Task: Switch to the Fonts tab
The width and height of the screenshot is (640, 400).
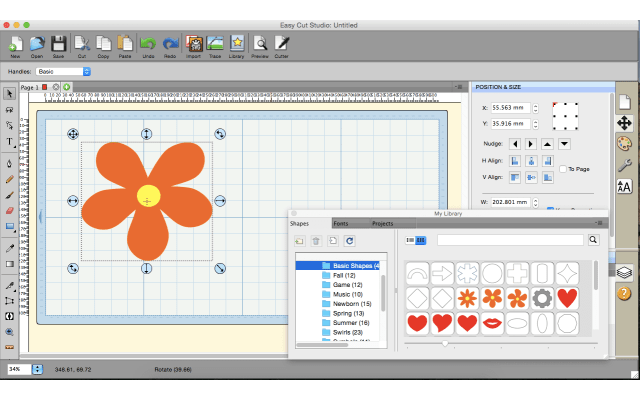Action: click(341, 224)
